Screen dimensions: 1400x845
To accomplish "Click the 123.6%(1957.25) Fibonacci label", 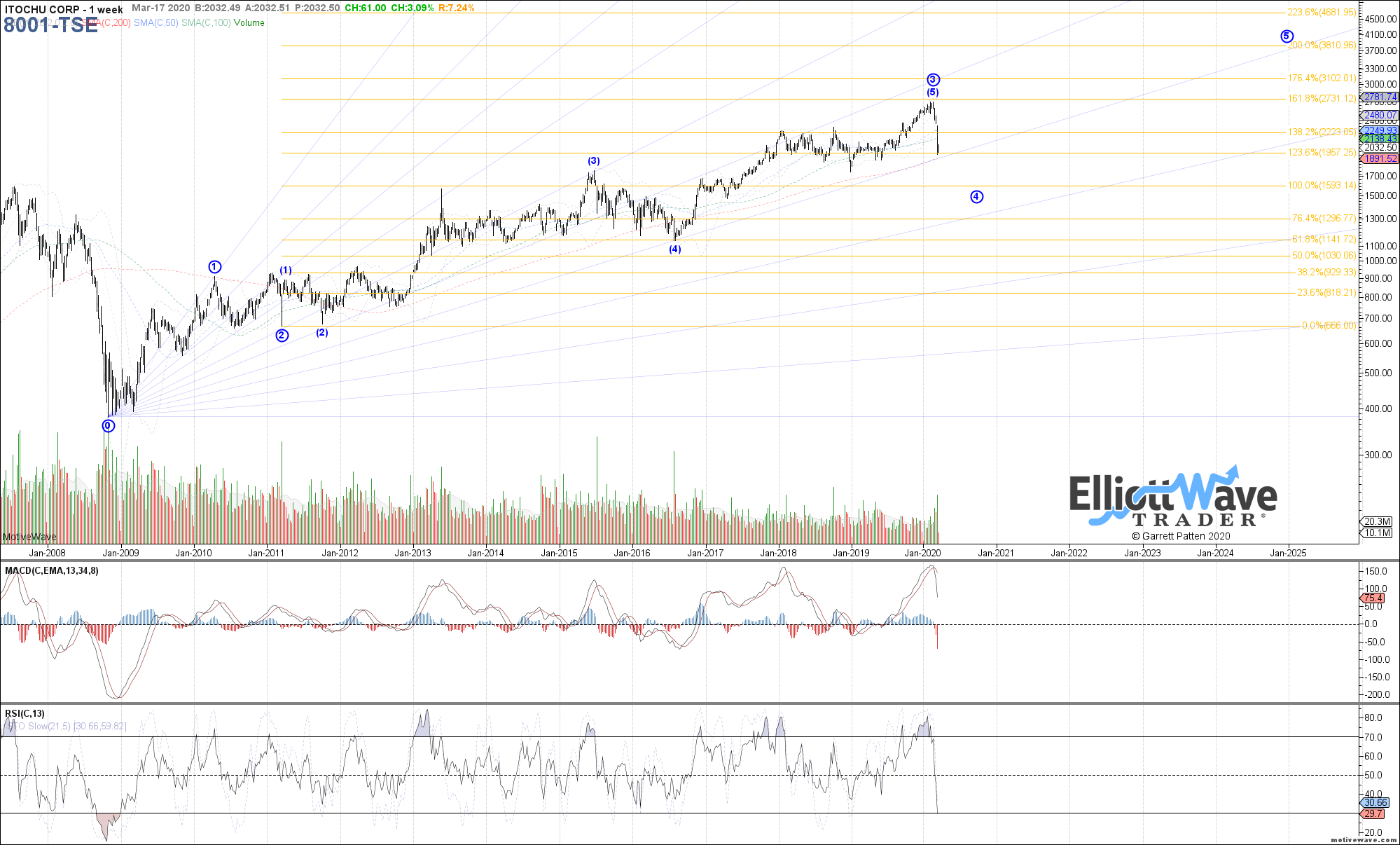I will 1322,152.
